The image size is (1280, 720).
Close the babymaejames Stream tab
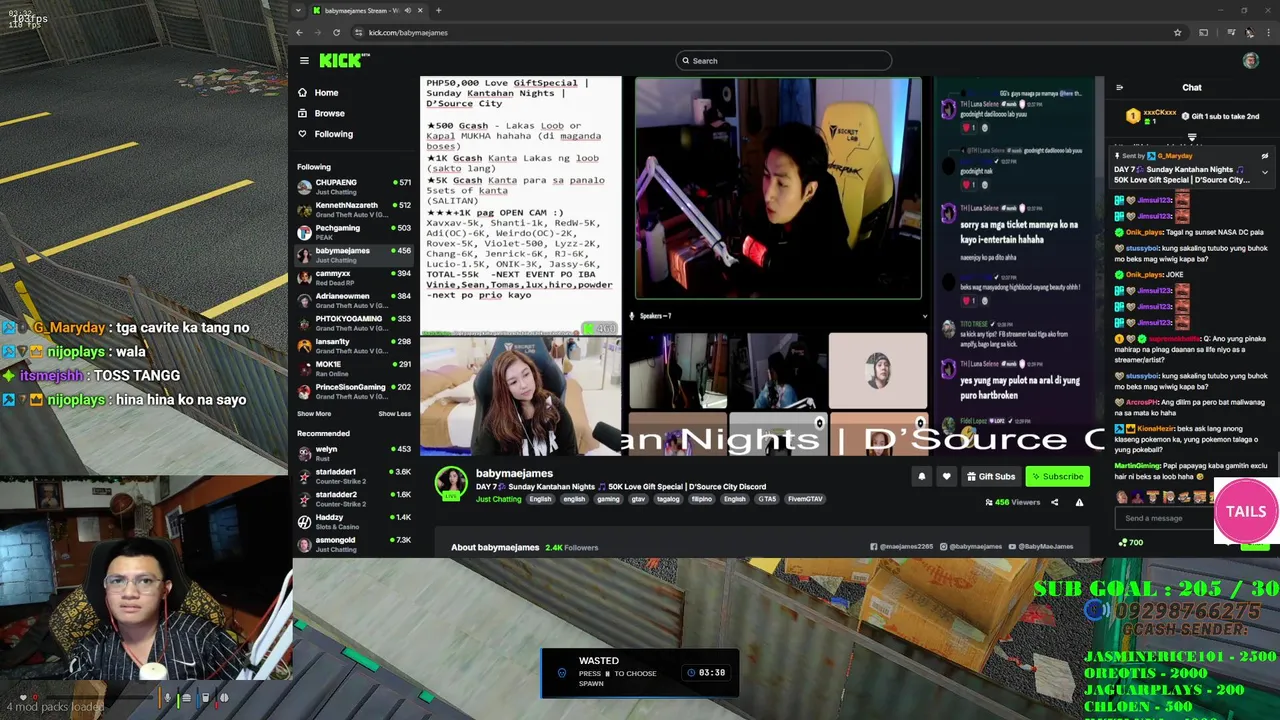(x=420, y=10)
